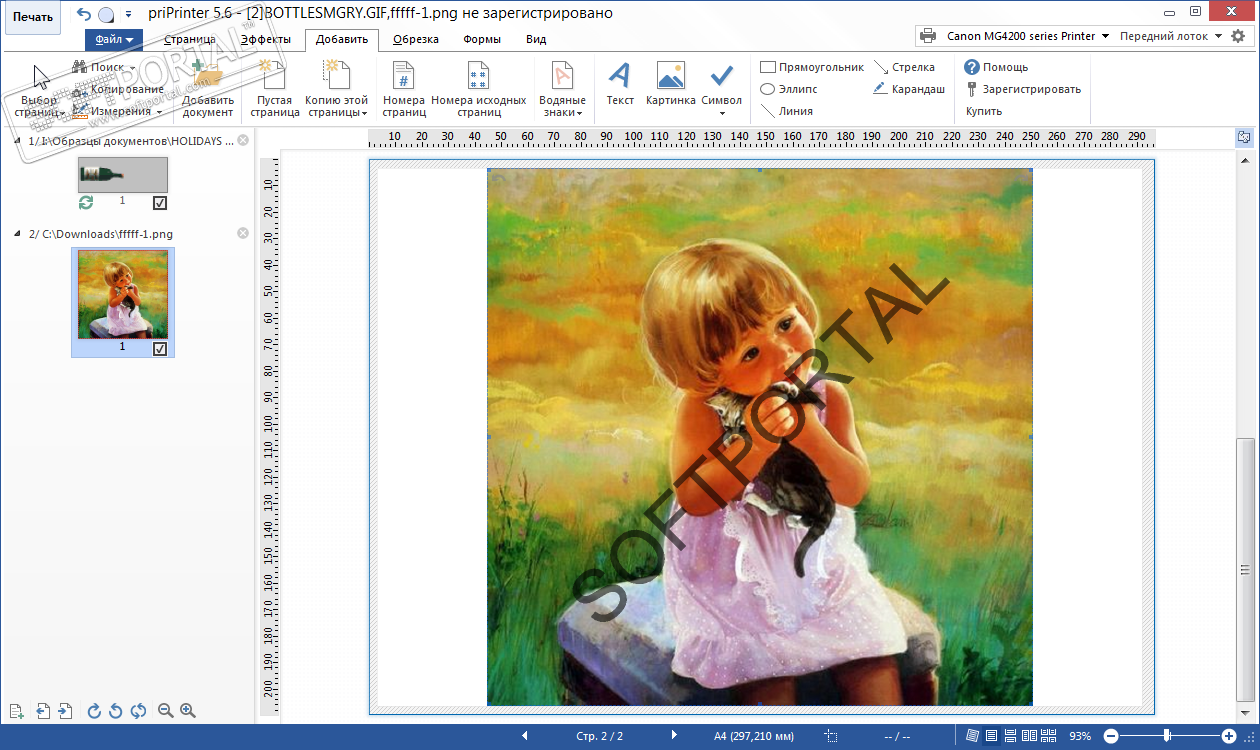Insert a Картинка

(671, 84)
